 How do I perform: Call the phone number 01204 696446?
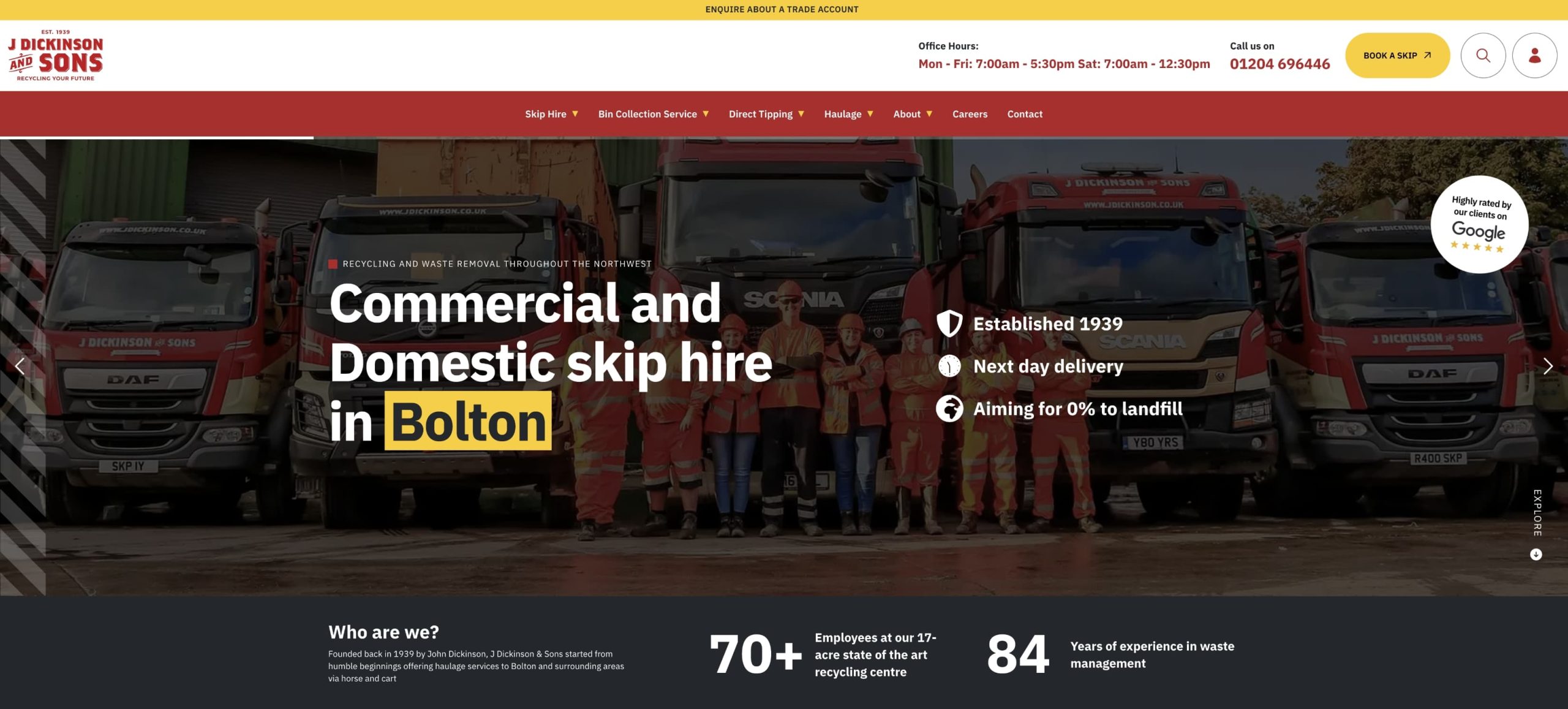[1280, 64]
